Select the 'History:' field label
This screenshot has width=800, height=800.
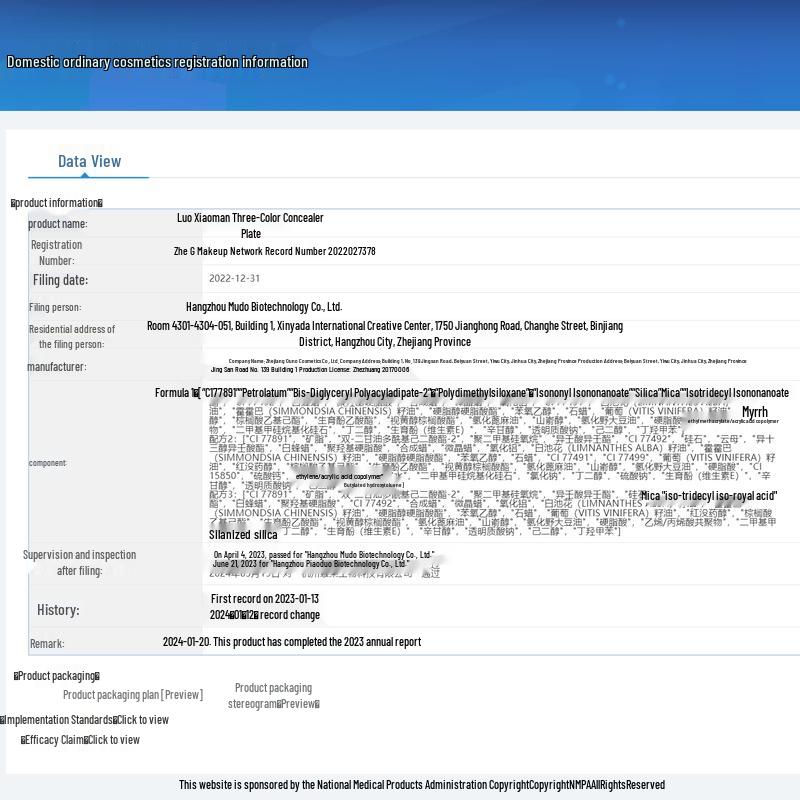[x=58, y=610]
